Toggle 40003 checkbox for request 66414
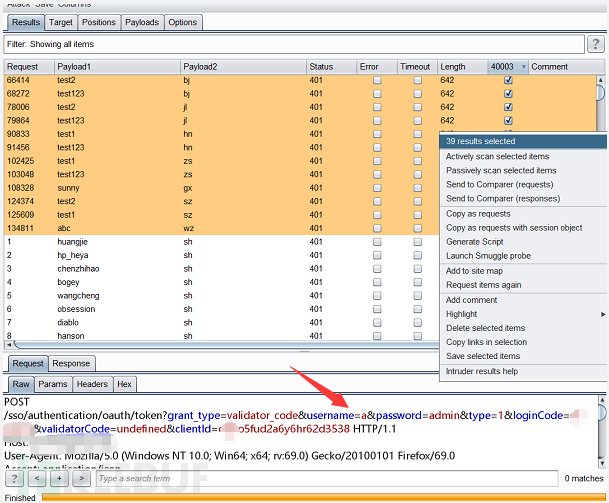This screenshot has width=609, height=503. point(508,80)
